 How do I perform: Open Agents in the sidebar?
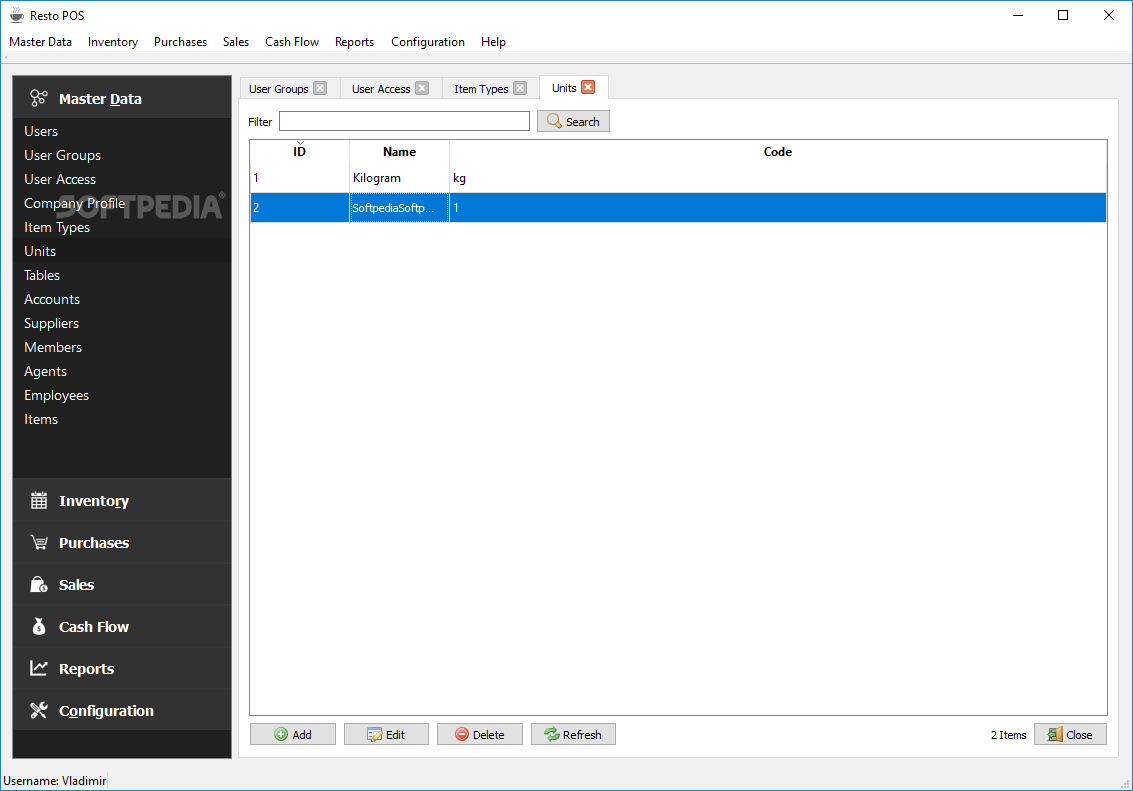click(46, 371)
